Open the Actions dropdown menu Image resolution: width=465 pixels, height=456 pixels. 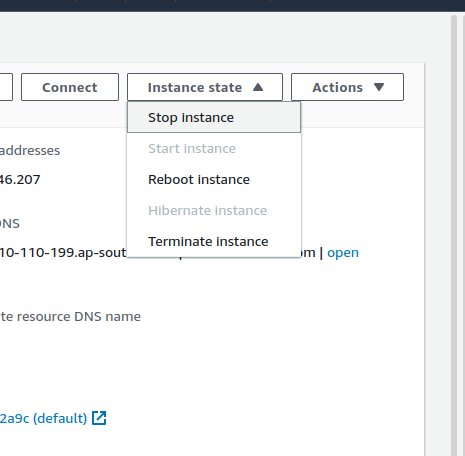coord(347,87)
